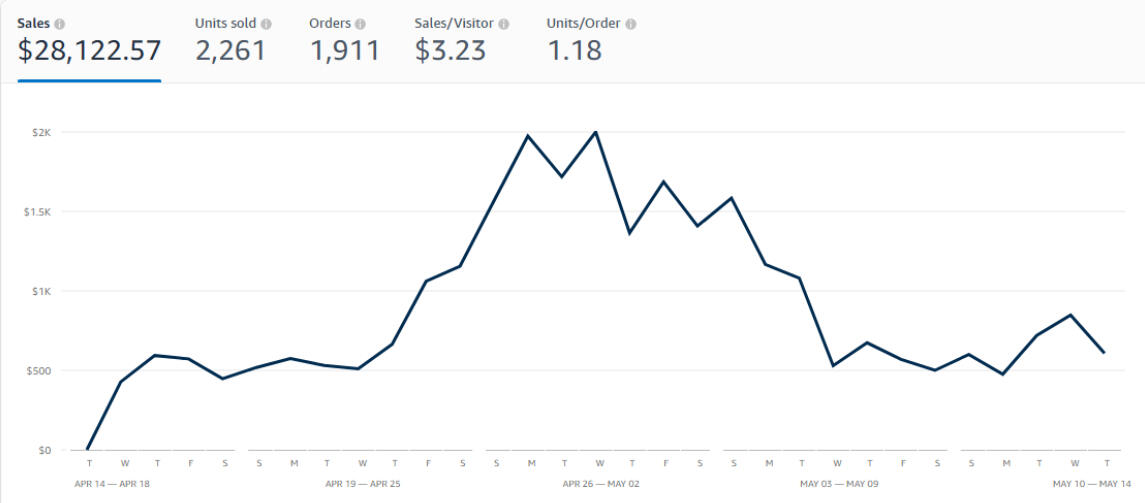The image size is (1145, 503).
Task: Click the final data point ending the line
Action: click(1105, 352)
